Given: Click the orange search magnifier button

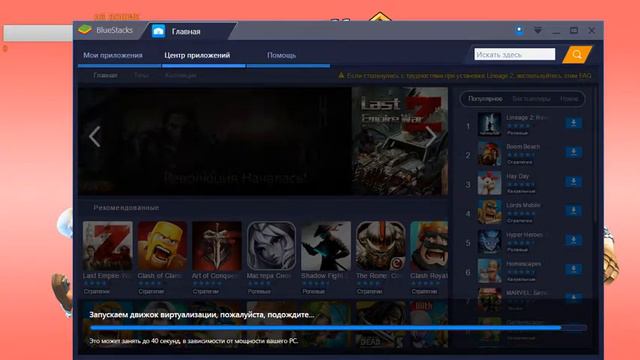Looking at the screenshot, I should [577, 54].
